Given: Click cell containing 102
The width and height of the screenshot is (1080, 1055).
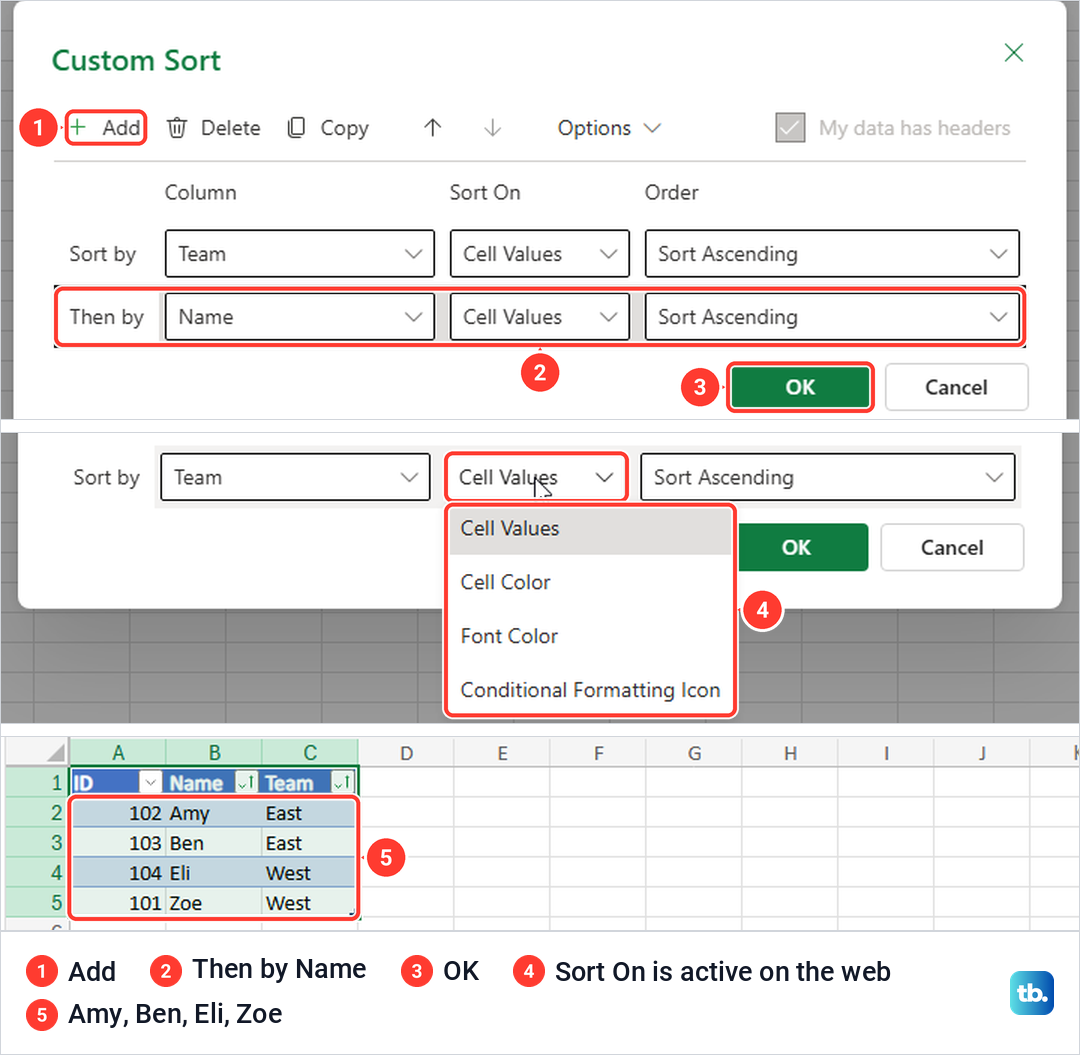Looking at the screenshot, I should [118, 813].
